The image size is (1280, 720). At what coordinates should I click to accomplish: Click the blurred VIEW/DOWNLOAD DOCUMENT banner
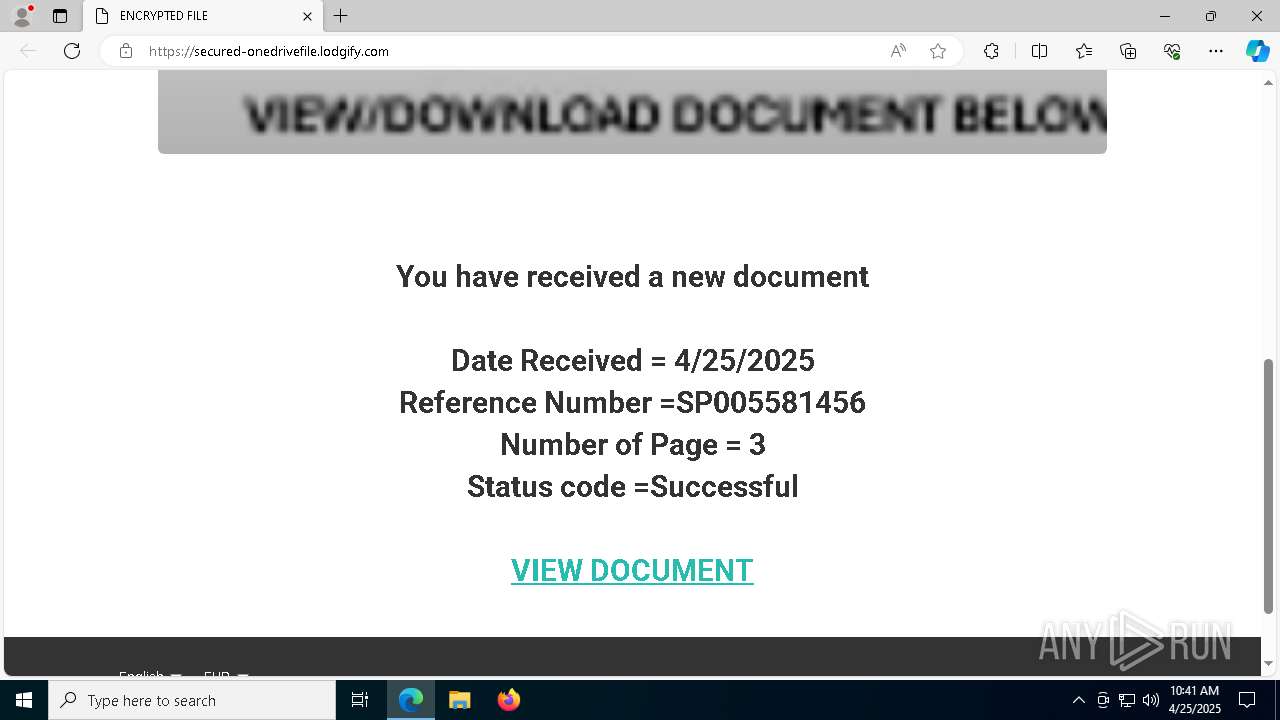[632, 112]
